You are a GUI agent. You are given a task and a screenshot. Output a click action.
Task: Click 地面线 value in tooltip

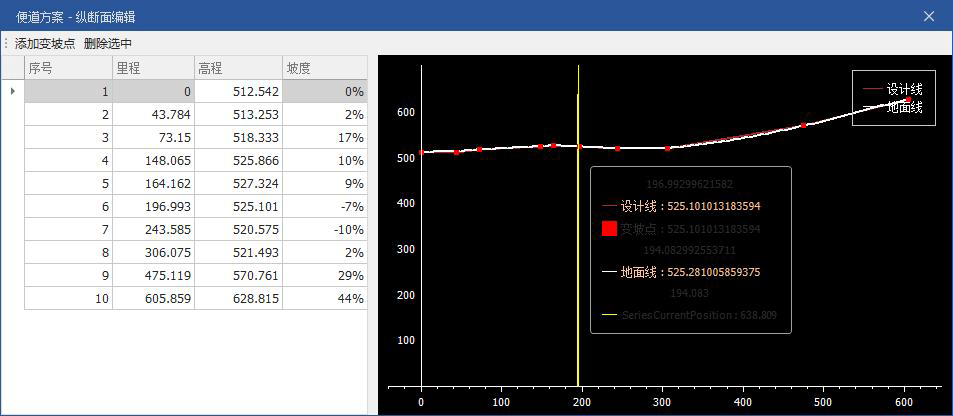pos(714,272)
